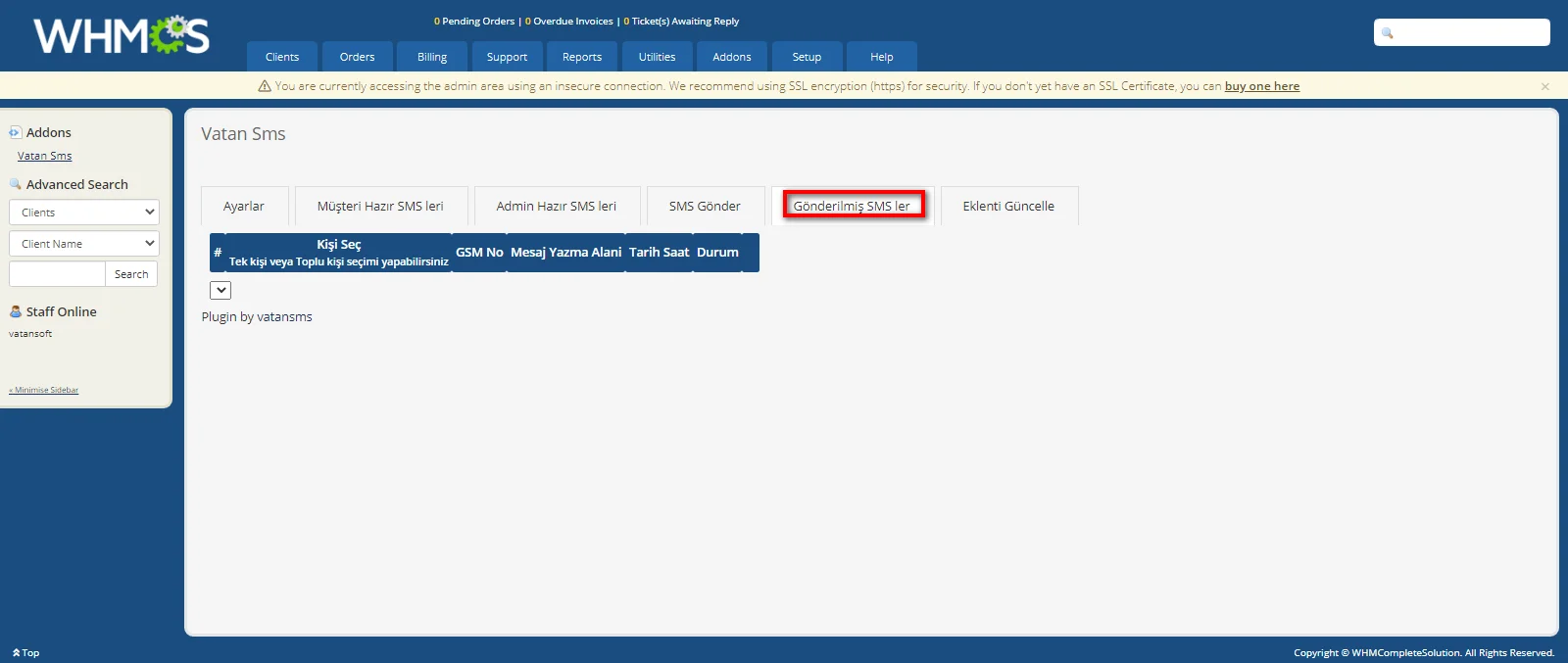View Overdue Invoices from the header stats
Screen dimensions: 1568x663
[569, 21]
